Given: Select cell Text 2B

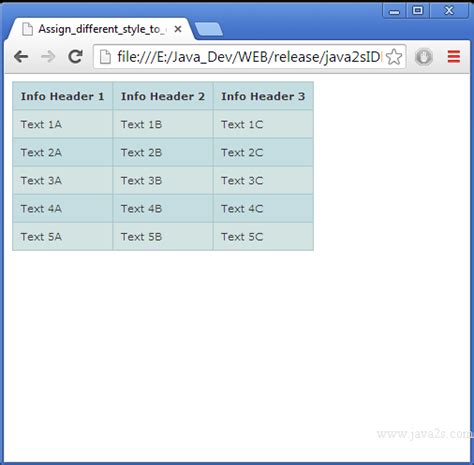Looking at the screenshot, I should [163, 153].
